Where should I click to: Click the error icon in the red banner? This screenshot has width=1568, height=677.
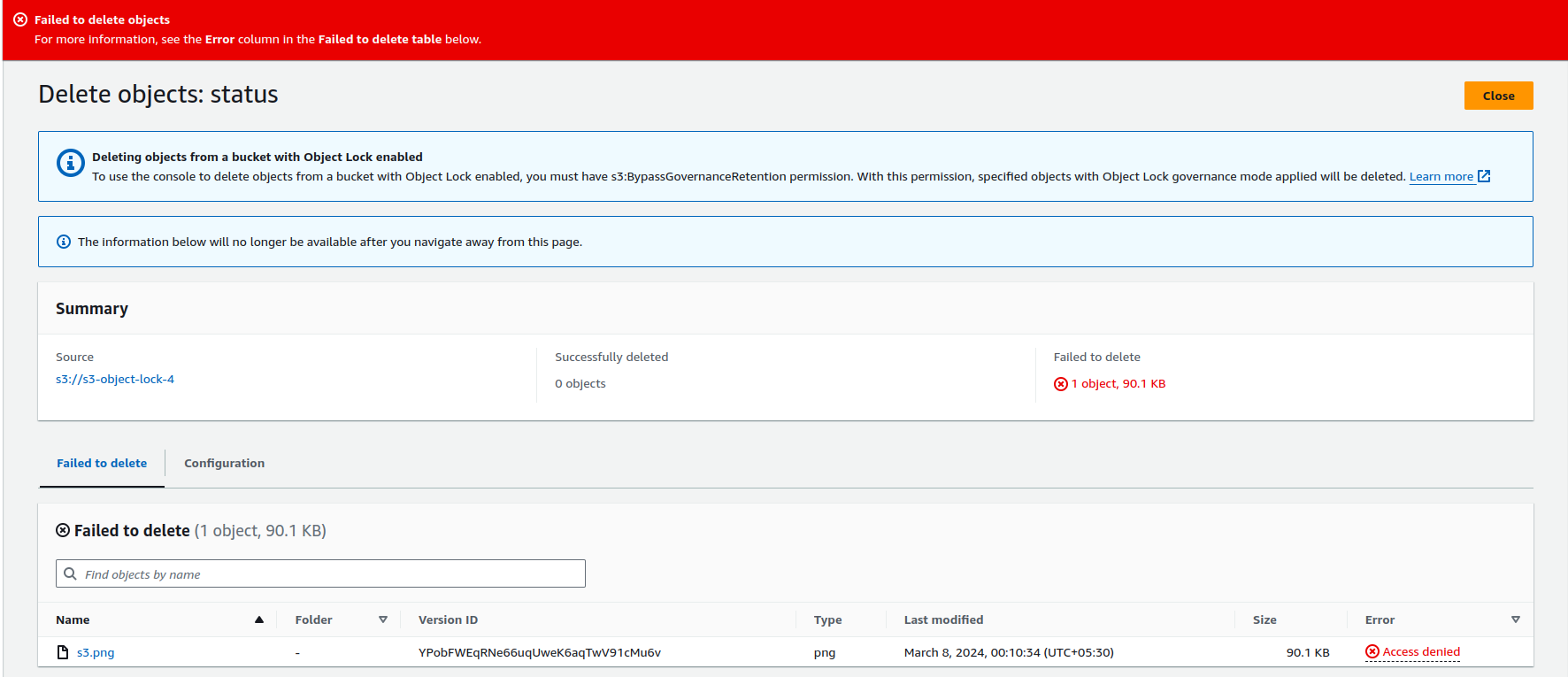pos(20,19)
